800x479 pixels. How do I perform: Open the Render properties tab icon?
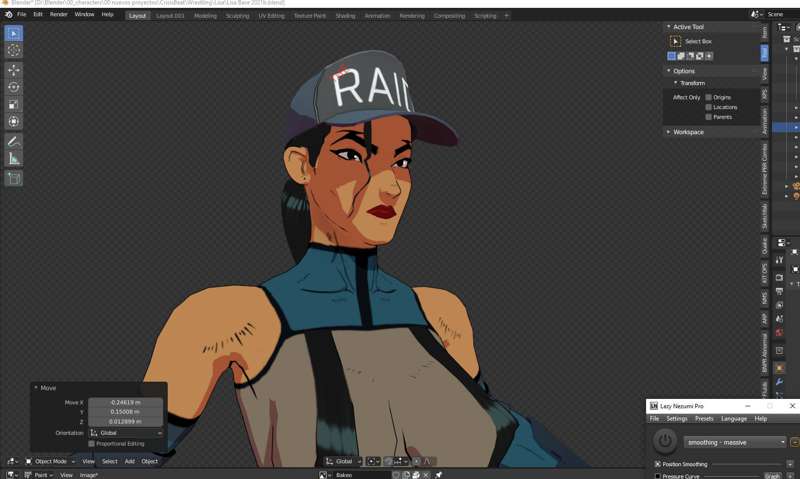pyautogui.click(x=779, y=278)
